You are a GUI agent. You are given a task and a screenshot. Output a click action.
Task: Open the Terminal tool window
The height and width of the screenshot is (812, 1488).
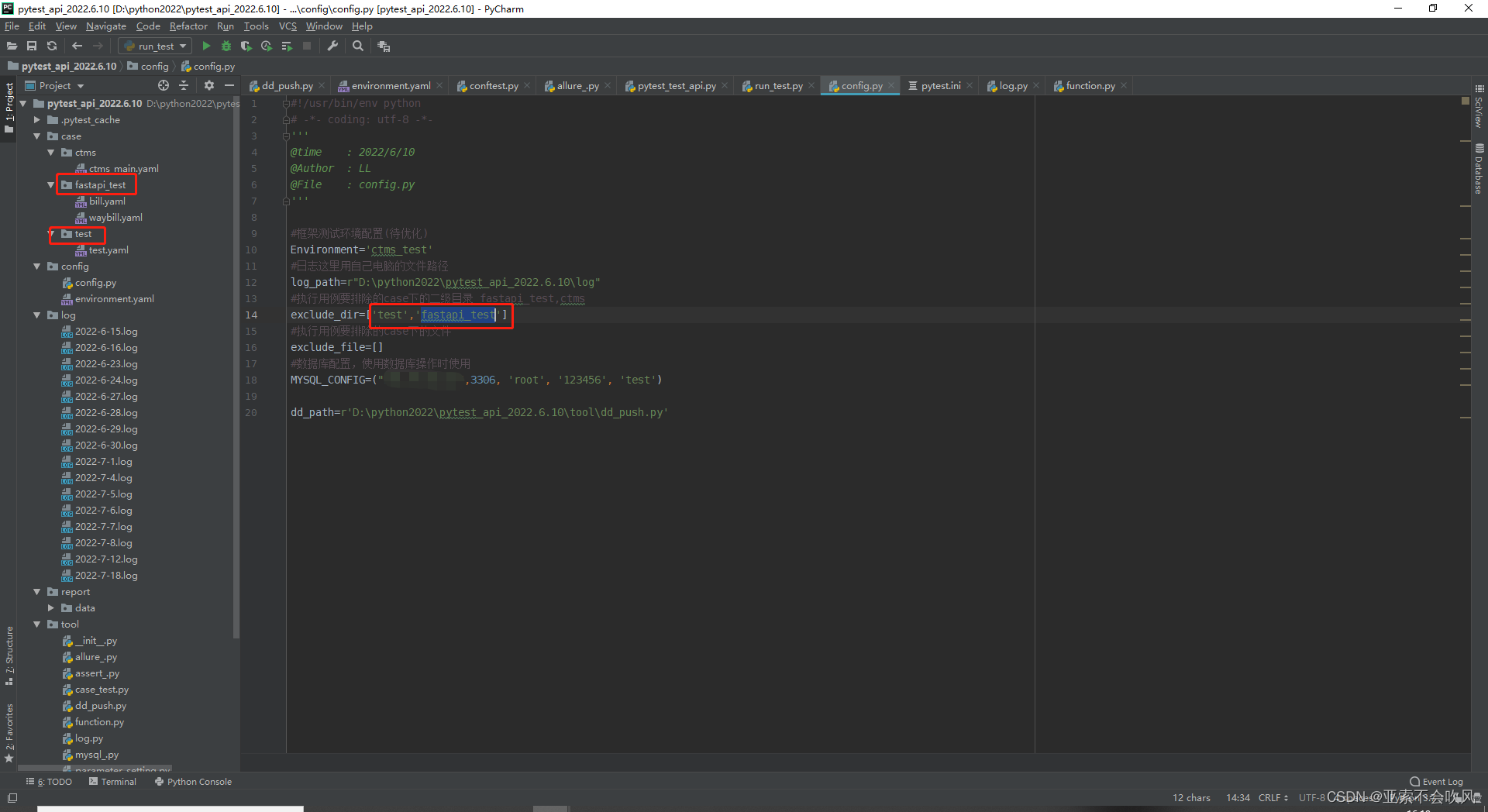tap(112, 782)
